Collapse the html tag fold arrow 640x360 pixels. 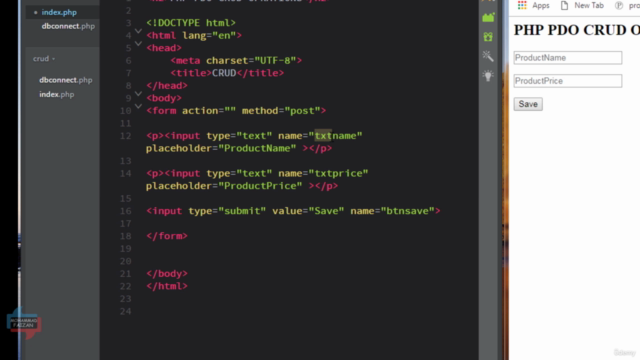pos(138,31)
